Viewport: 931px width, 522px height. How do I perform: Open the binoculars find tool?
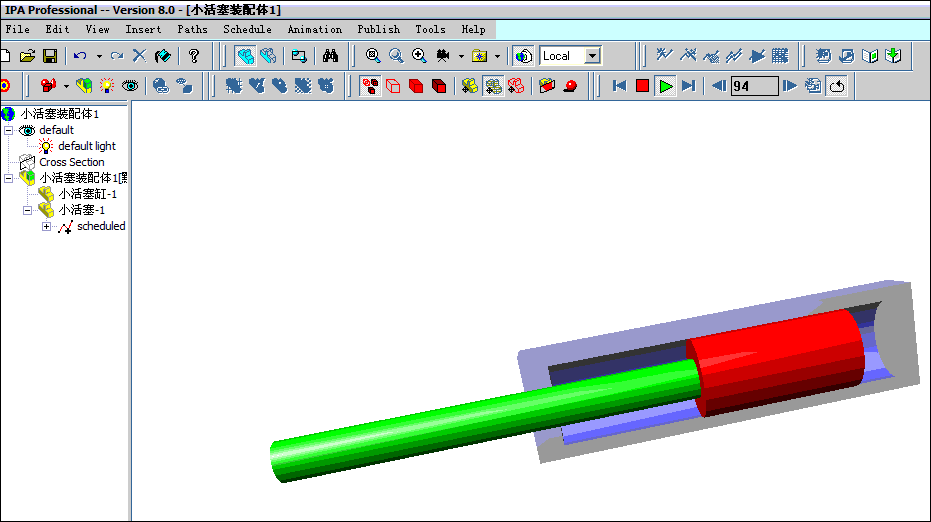pyautogui.click(x=330, y=56)
